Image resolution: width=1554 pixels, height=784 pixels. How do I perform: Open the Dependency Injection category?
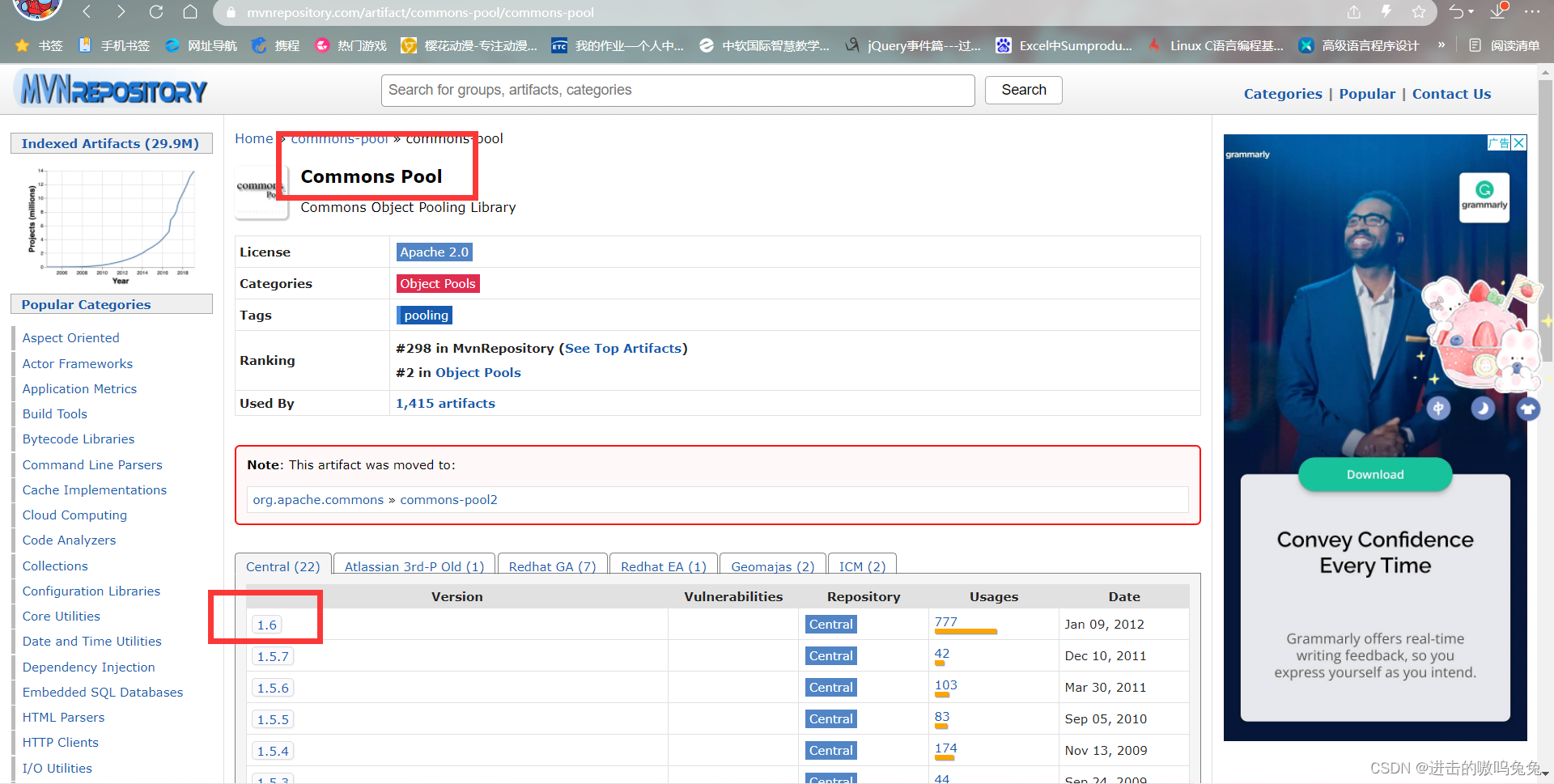click(x=88, y=667)
